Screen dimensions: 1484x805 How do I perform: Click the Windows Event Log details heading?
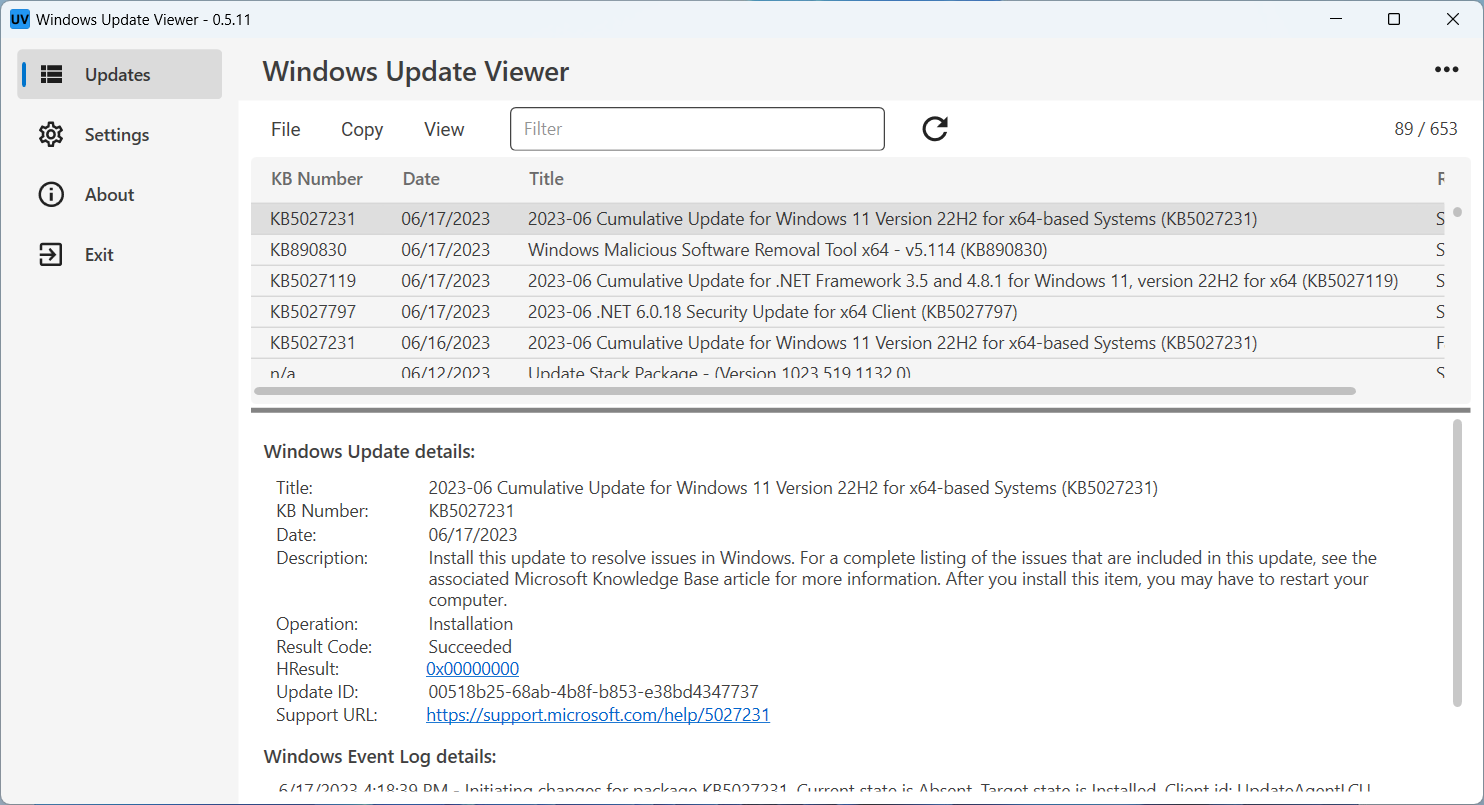coord(380,756)
